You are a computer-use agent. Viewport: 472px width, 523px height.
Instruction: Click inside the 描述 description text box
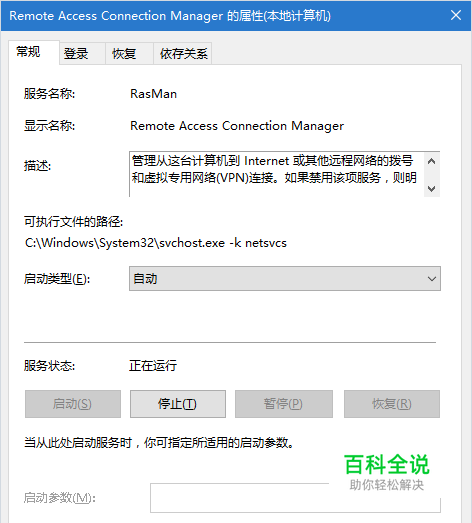point(277,174)
